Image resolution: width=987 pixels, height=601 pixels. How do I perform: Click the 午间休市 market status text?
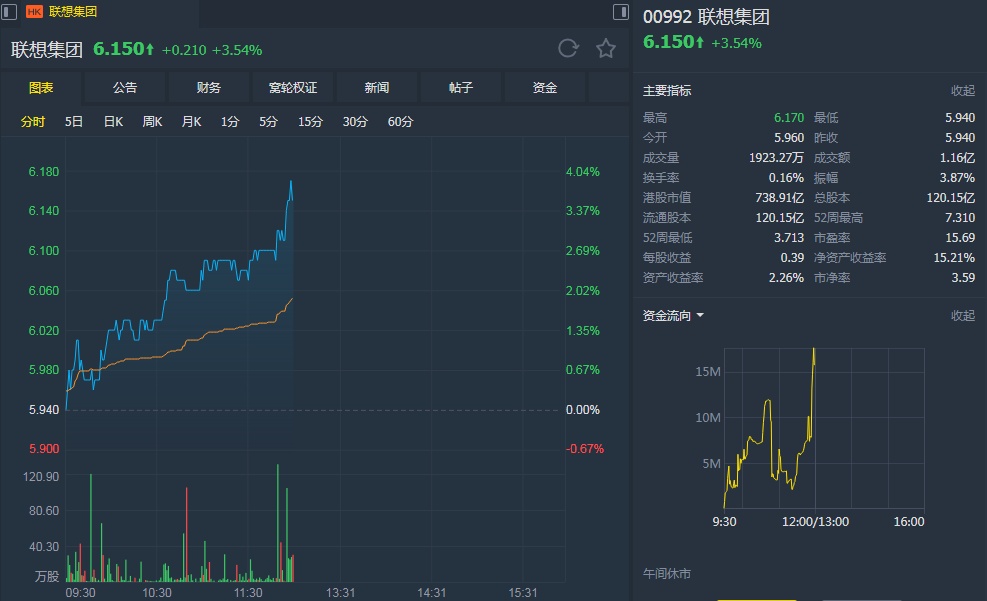click(667, 573)
